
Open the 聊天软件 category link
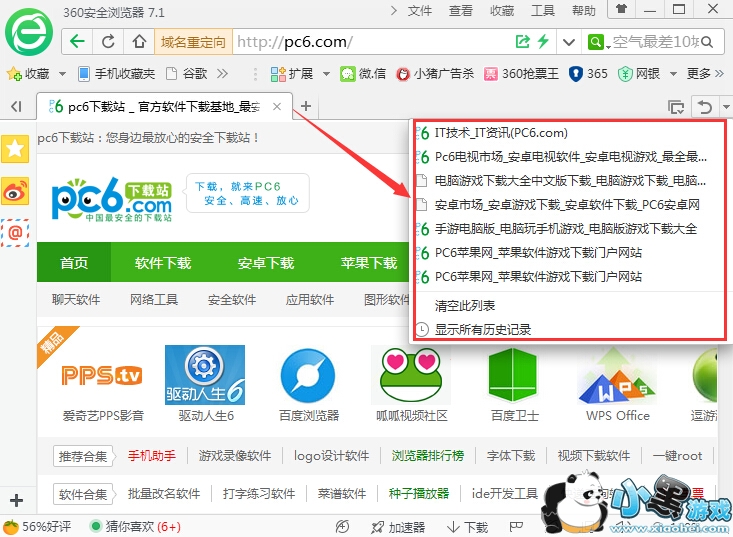click(76, 300)
